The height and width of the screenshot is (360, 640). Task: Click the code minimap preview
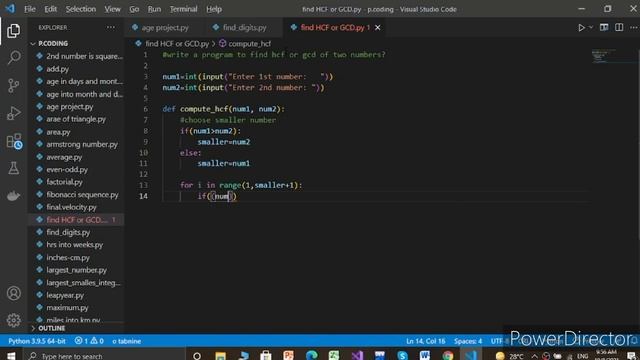(x=611, y=57)
